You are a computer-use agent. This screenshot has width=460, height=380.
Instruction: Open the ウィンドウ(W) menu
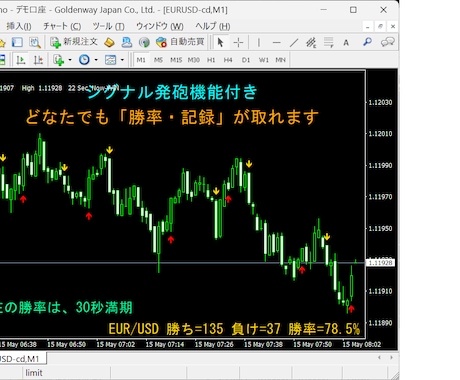coord(160,26)
